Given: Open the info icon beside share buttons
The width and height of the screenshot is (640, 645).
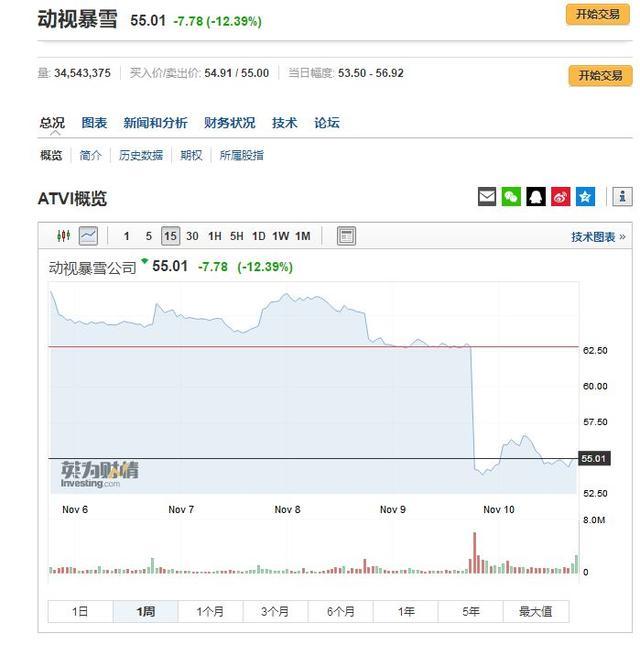Looking at the screenshot, I should pos(622,197).
